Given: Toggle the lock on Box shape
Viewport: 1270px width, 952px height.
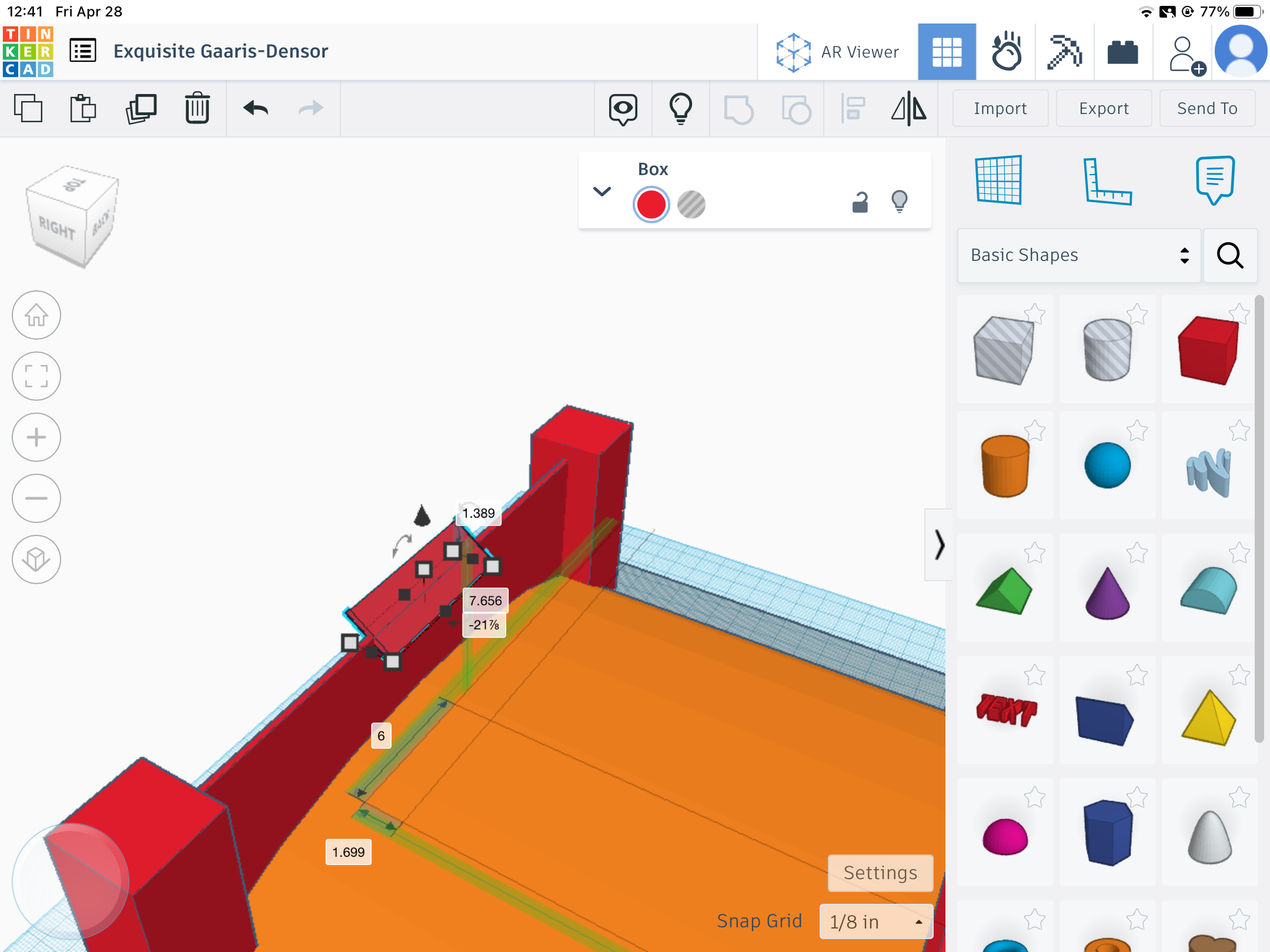Looking at the screenshot, I should (860, 203).
